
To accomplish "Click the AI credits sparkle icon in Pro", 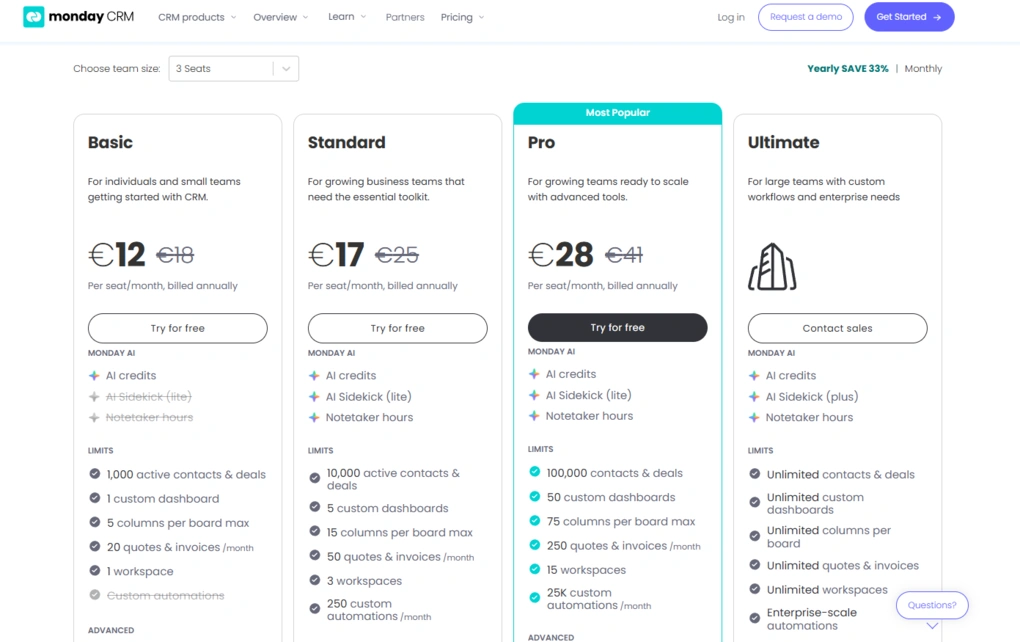I will 534,374.
